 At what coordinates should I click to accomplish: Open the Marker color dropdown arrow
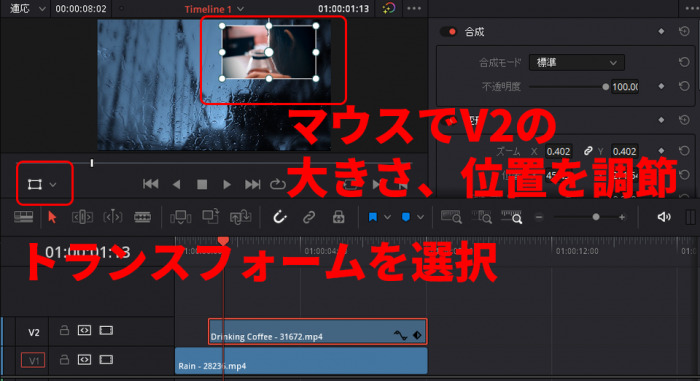(421, 217)
